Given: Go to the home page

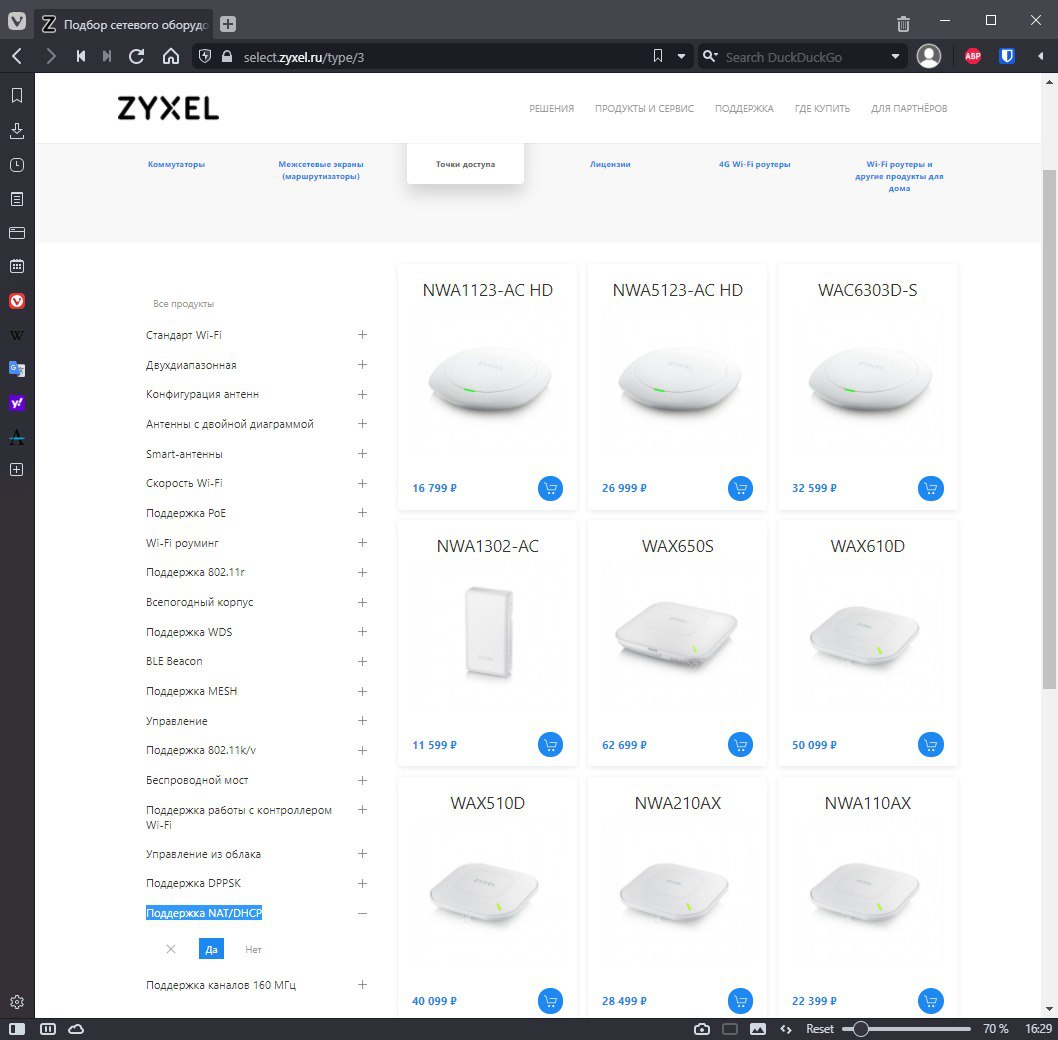Looking at the screenshot, I should (x=171, y=57).
